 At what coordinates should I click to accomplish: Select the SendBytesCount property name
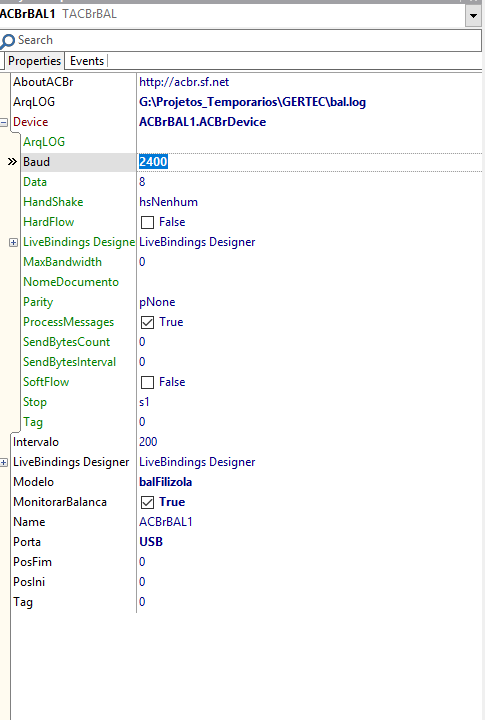coord(67,342)
